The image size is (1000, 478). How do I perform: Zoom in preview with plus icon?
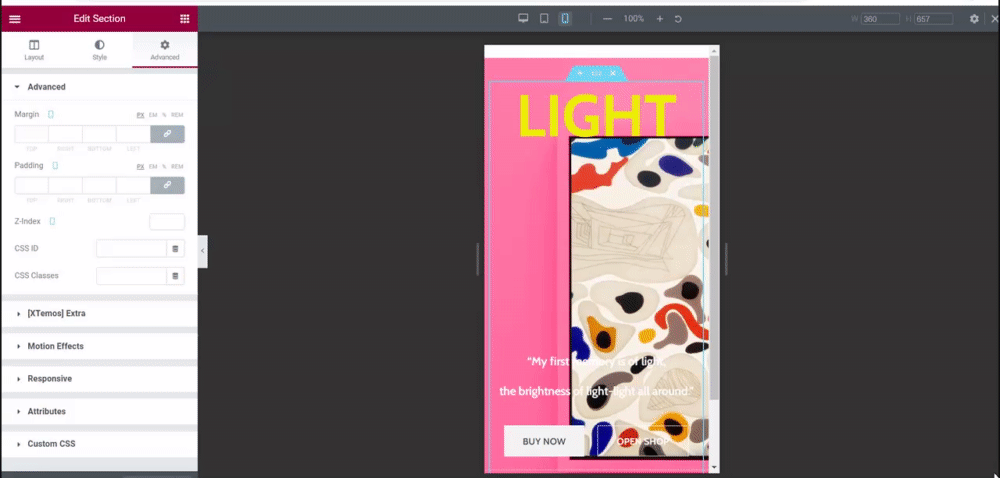[660, 19]
